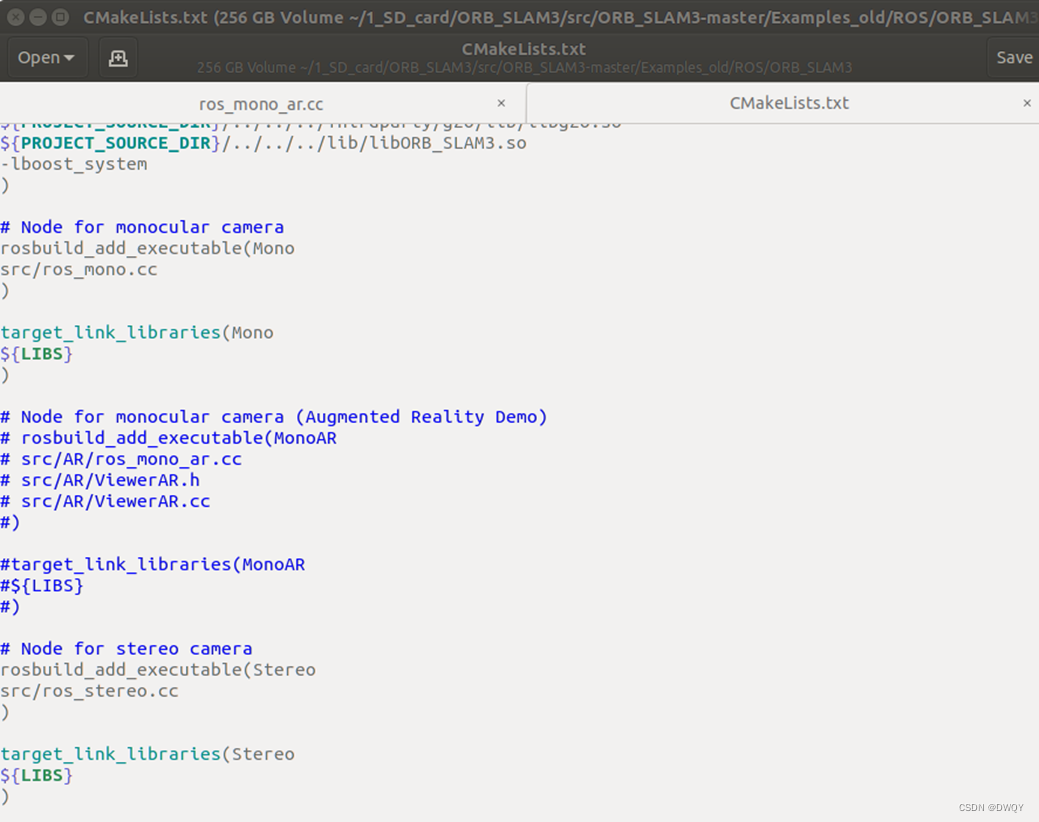Click 'target_link_libraries(Mono' line
This screenshot has width=1039, height=822.
click(137, 333)
